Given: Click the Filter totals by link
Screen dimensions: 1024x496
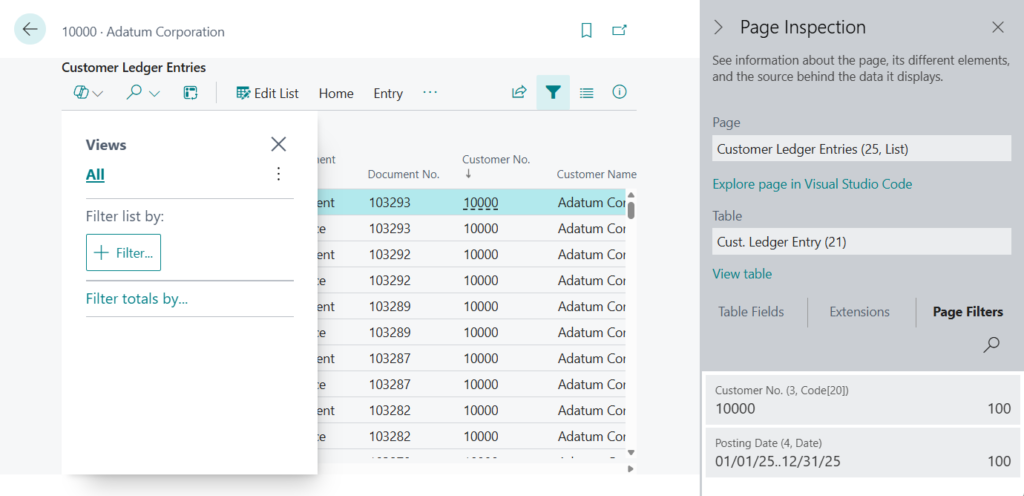Looking at the screenshot, I should pos(137,298).
